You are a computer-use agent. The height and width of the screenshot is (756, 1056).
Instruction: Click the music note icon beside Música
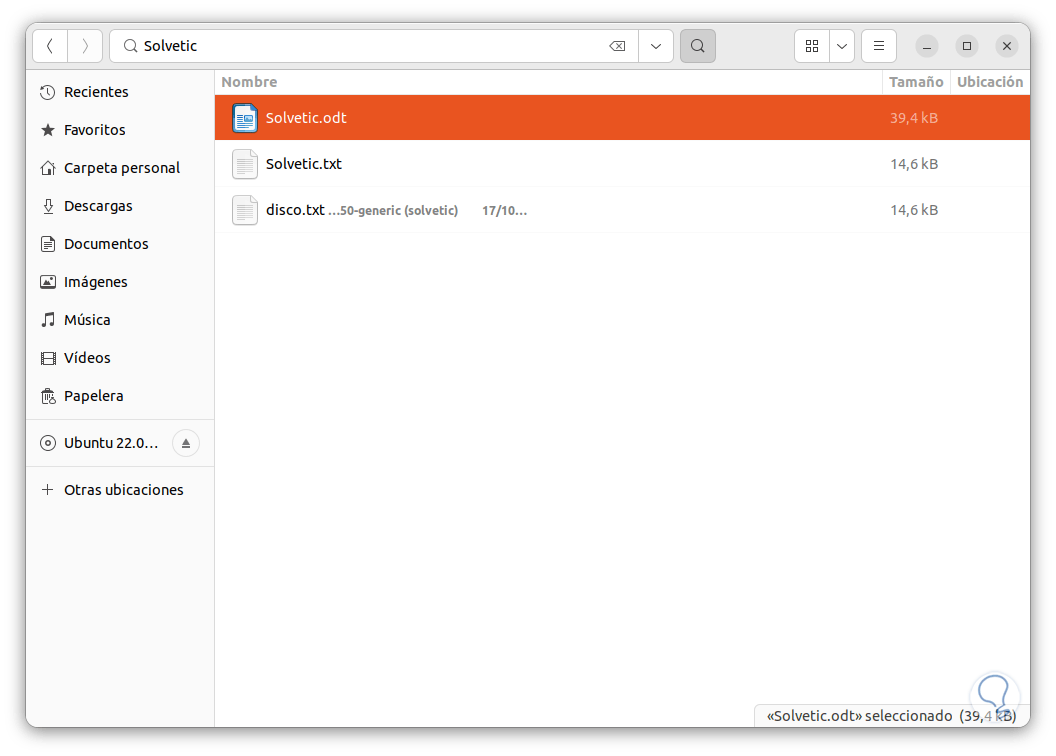[48, 320]
